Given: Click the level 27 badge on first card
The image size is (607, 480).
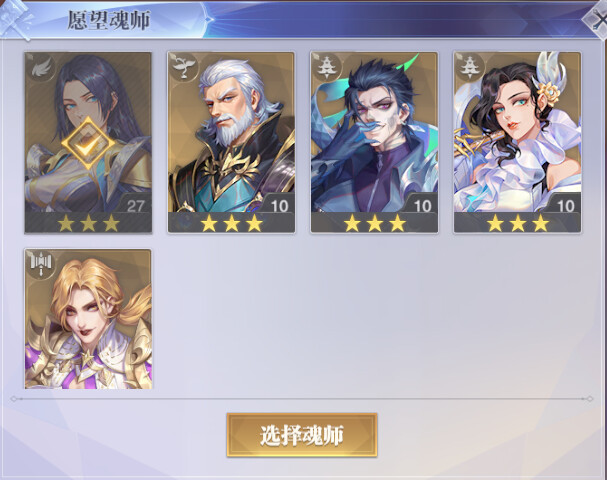Looking at the screenshot, I should (135, 206).
